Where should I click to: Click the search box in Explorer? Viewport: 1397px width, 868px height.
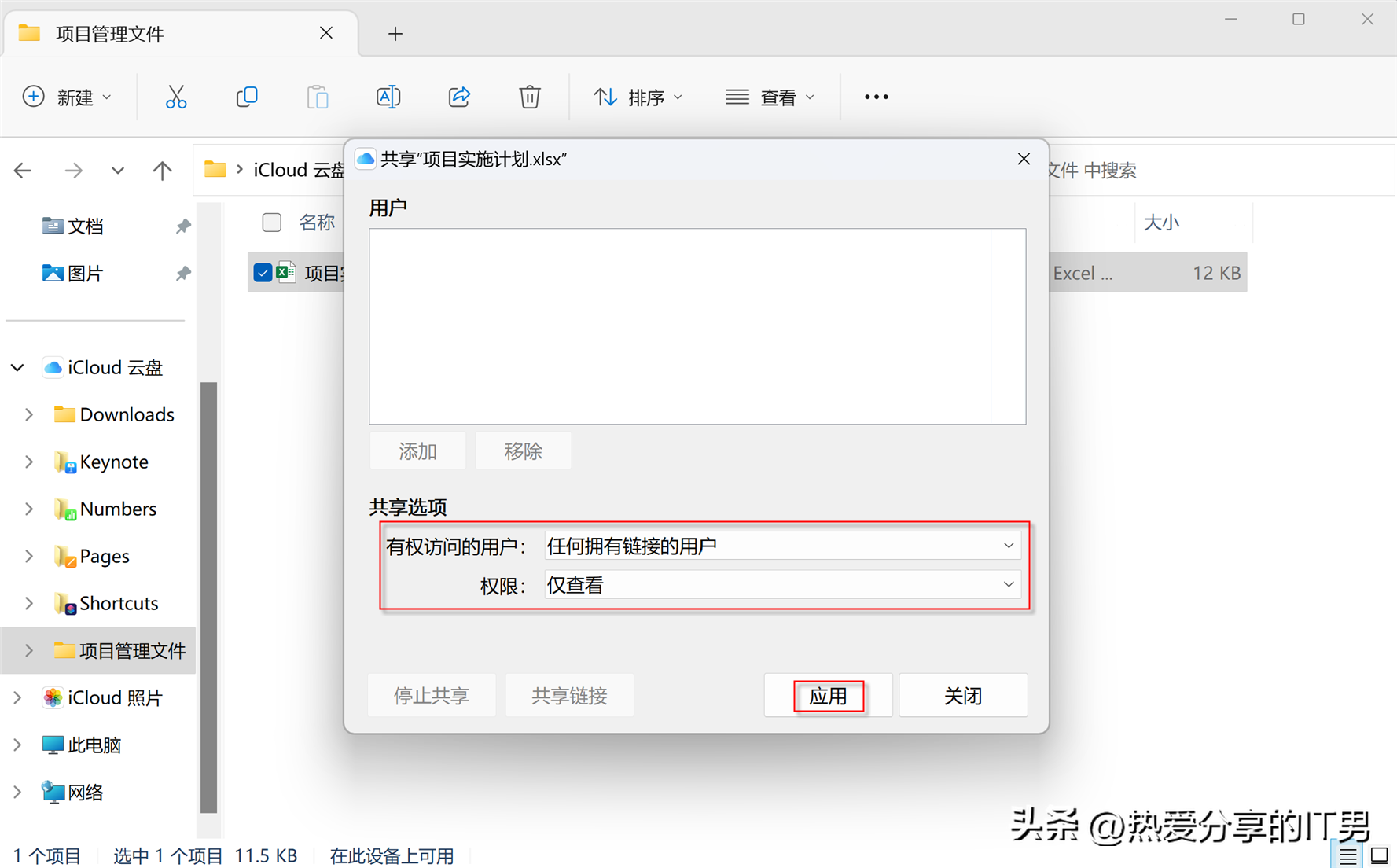(x=1221, y=170)
